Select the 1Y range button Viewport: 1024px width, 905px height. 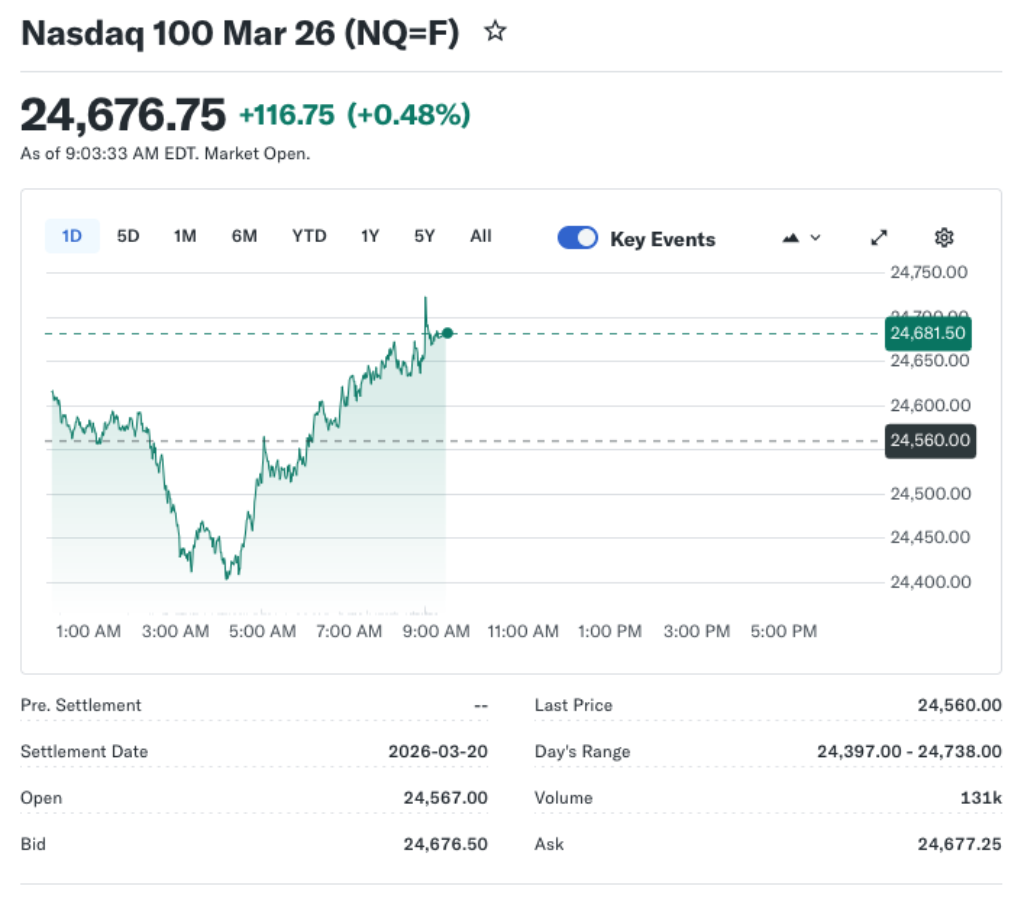tap(369, 236)
